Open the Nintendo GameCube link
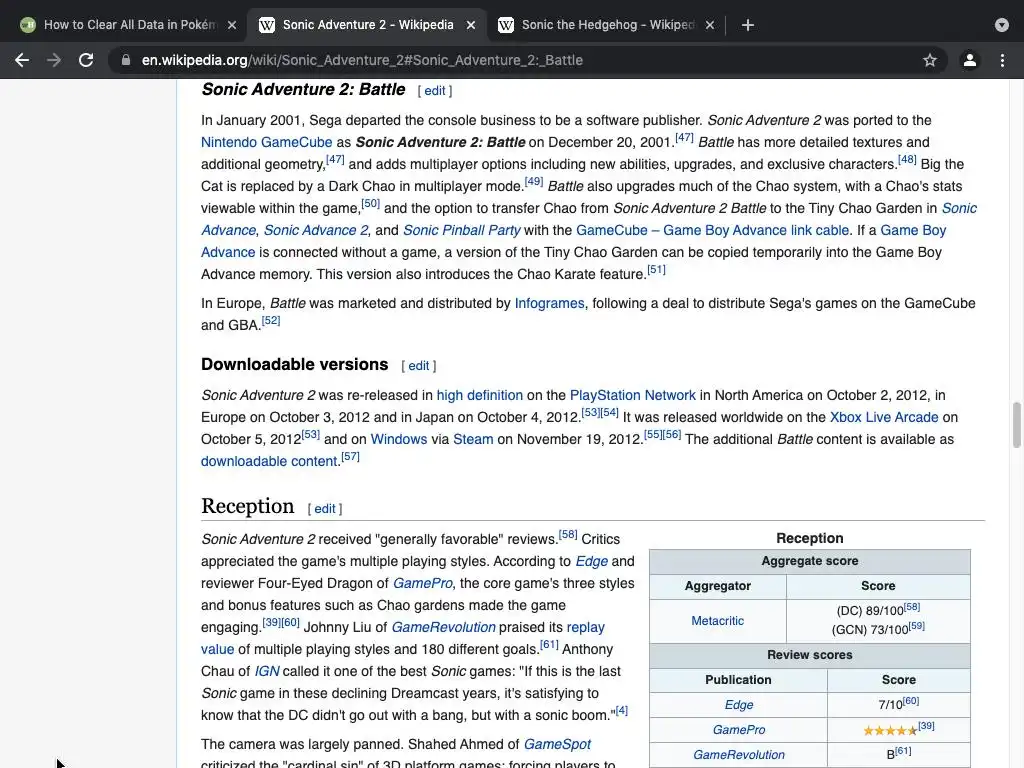This screenshot has height=768, width=1024. (x=266, y=142)
